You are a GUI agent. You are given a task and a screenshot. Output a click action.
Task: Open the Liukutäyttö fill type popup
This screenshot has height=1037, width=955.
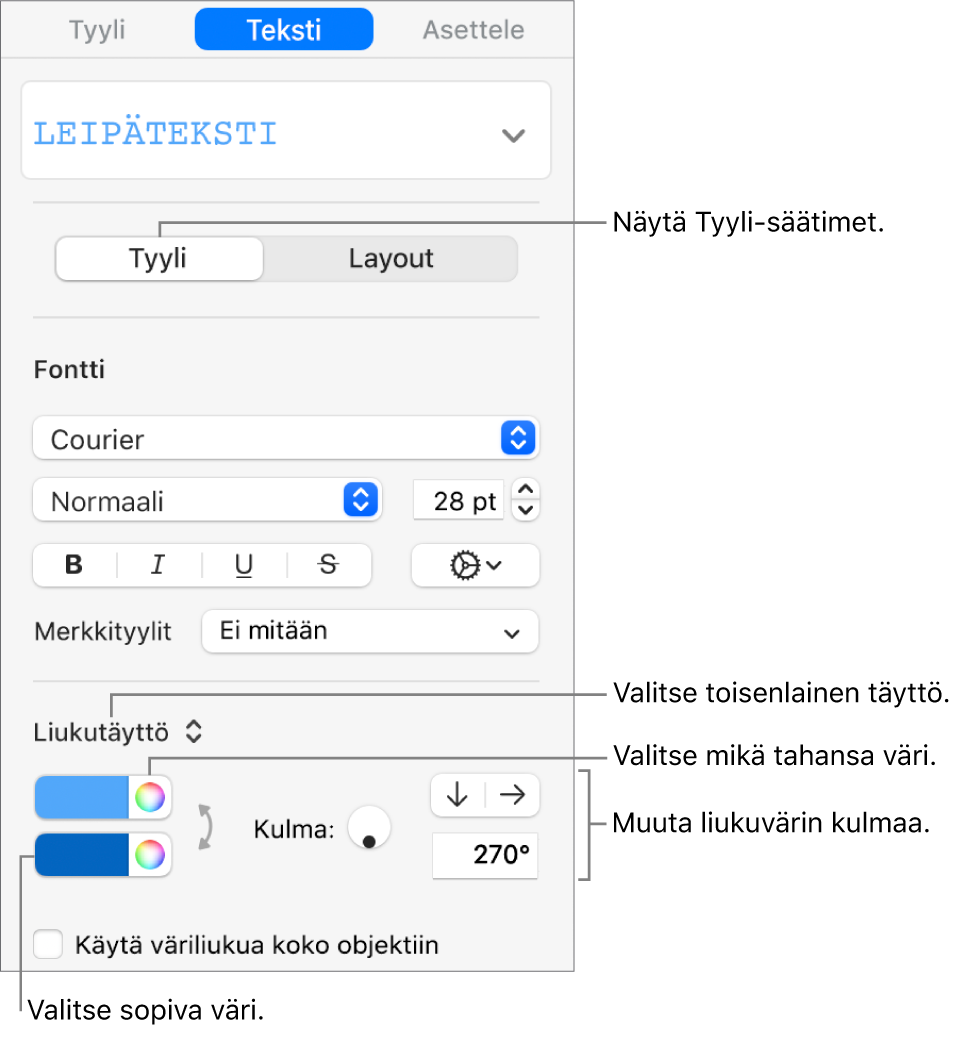(118, 732)
